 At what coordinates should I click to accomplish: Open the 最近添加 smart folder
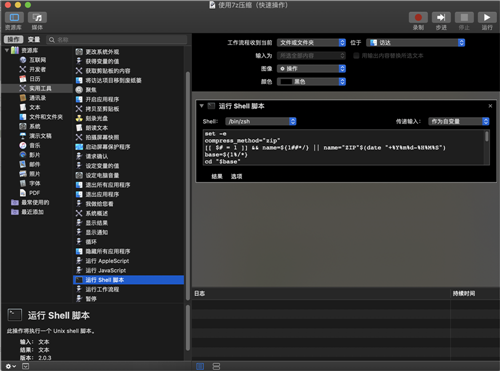[x=27, y=212]
